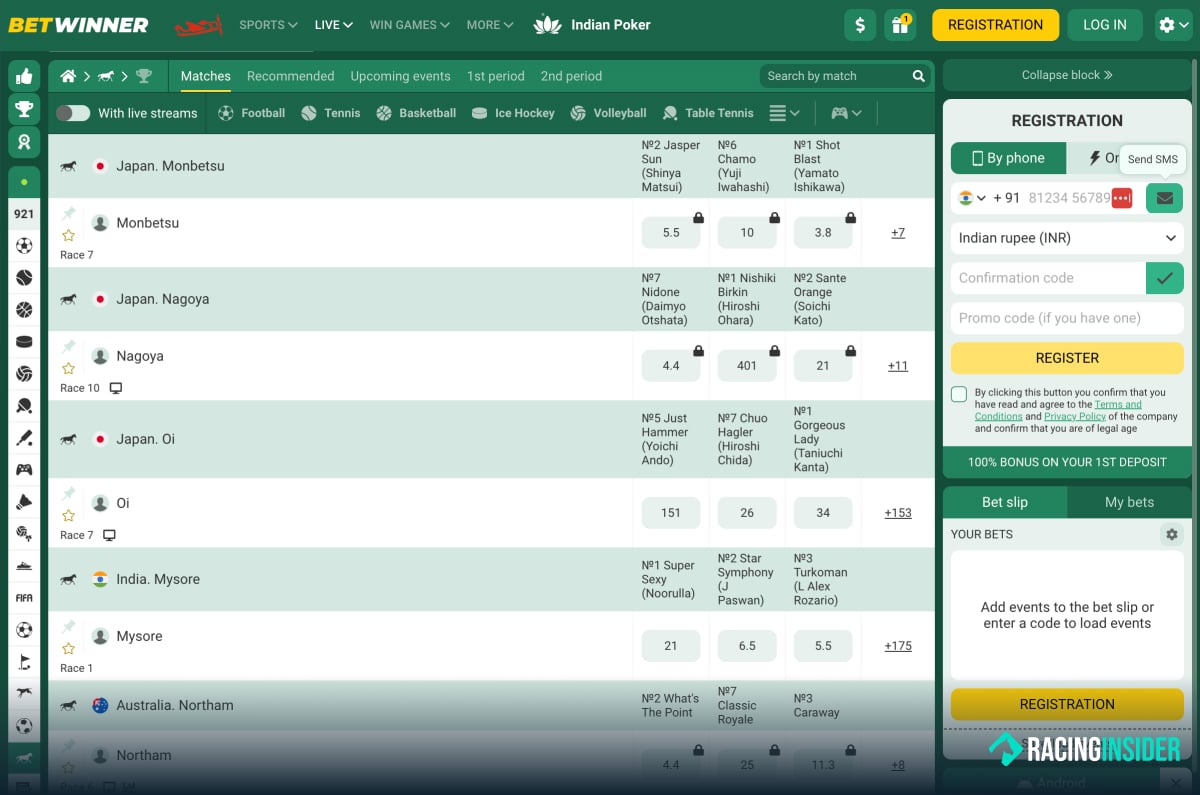
Task: Expand the esports gamepad filter dropdown
Action: pyautogui.click(x=846, y=113)
